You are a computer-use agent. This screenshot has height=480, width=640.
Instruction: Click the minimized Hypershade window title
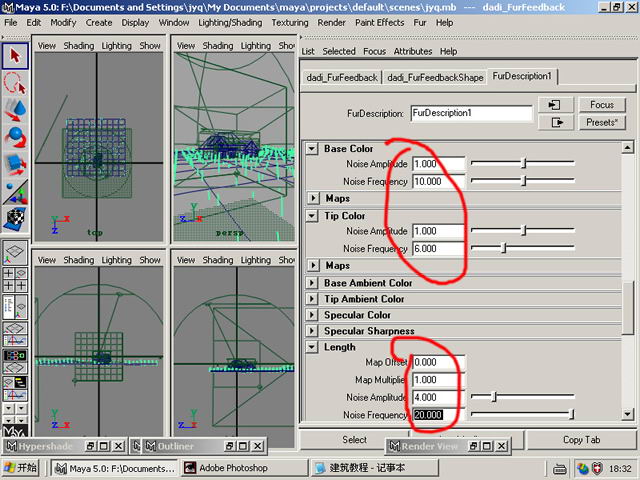point(45,447)
